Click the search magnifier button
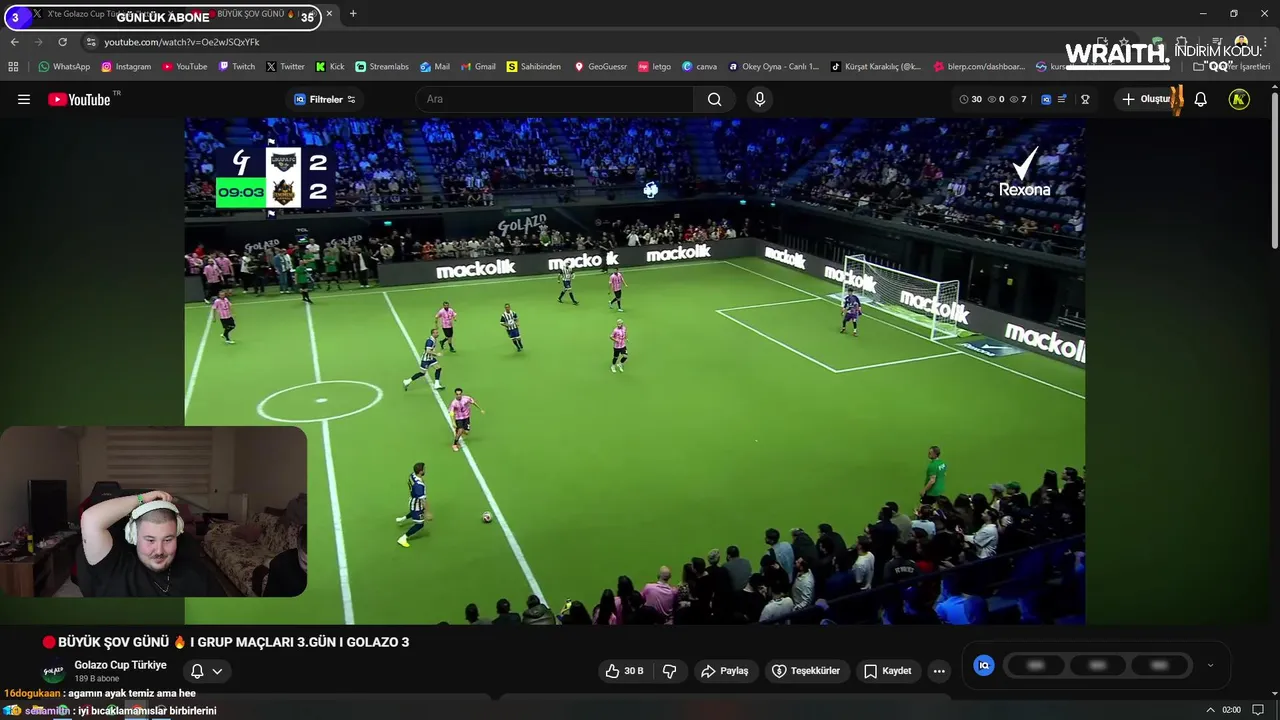The image size is (1280, 720). 714,99
